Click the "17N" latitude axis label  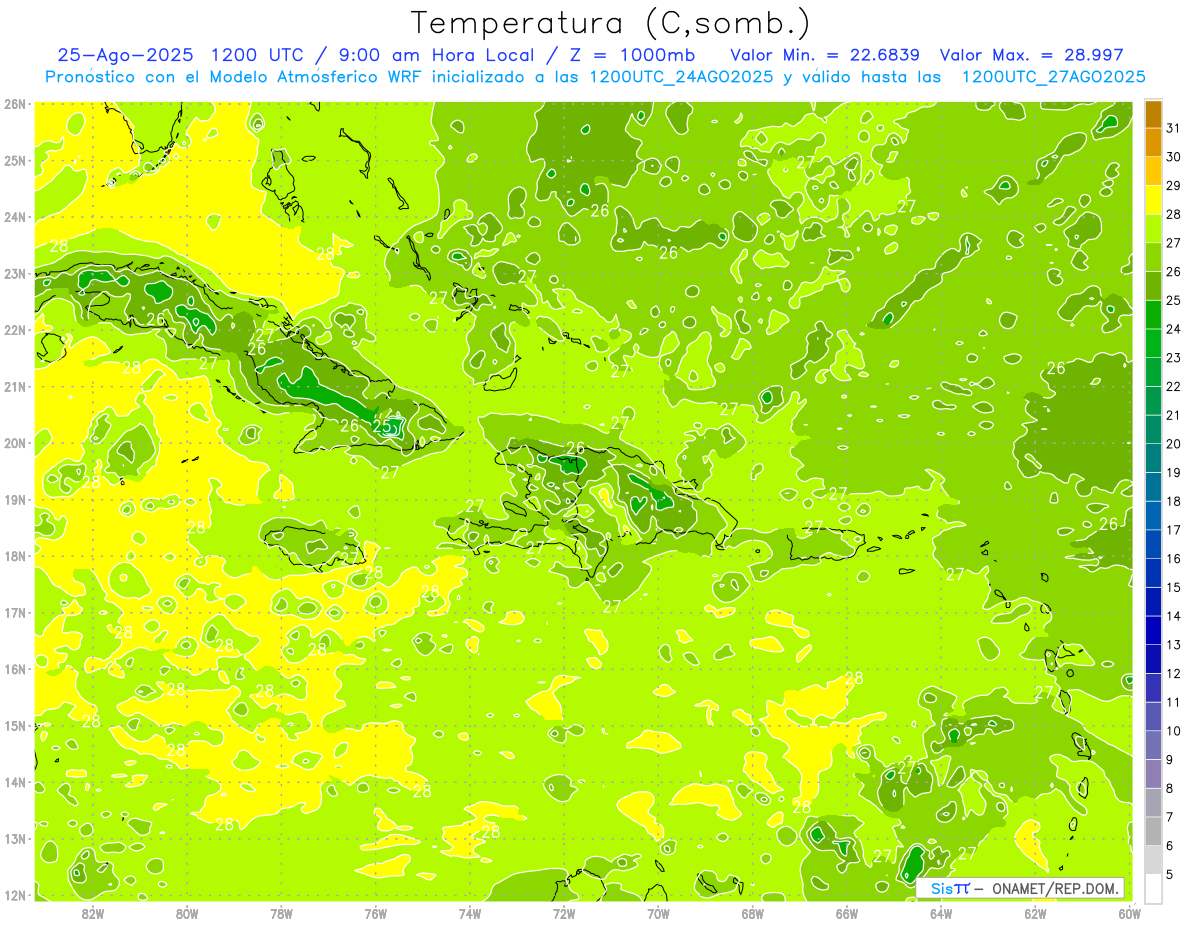point(15,612)
